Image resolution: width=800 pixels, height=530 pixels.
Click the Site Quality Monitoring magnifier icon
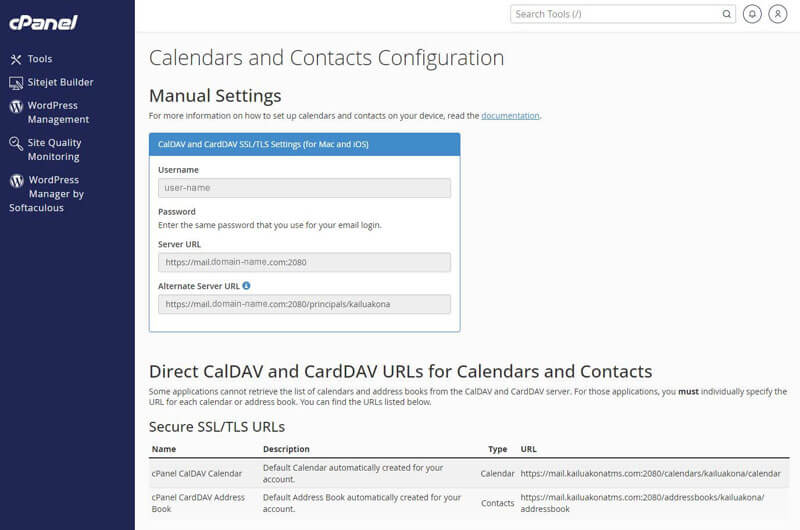pos(16,143)
